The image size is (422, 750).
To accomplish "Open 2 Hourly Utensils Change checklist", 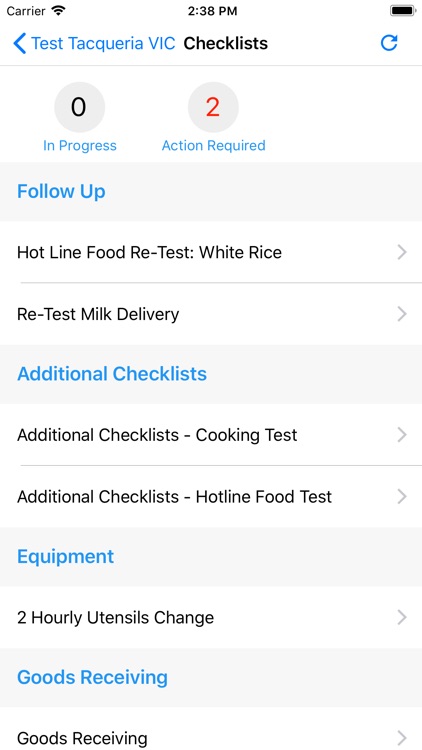I will (211, 618).
